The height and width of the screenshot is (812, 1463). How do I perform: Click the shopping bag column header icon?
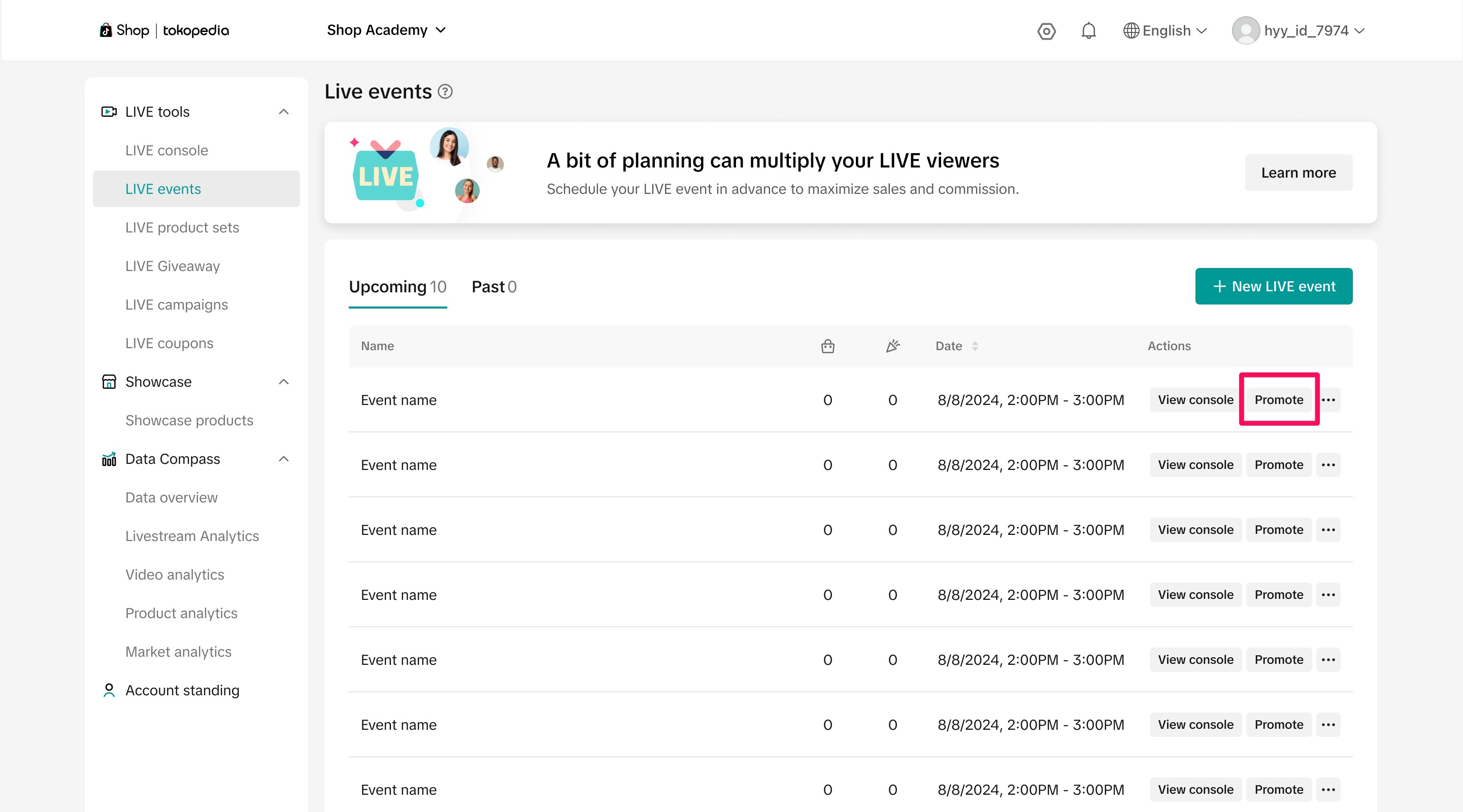click(827, 346)
